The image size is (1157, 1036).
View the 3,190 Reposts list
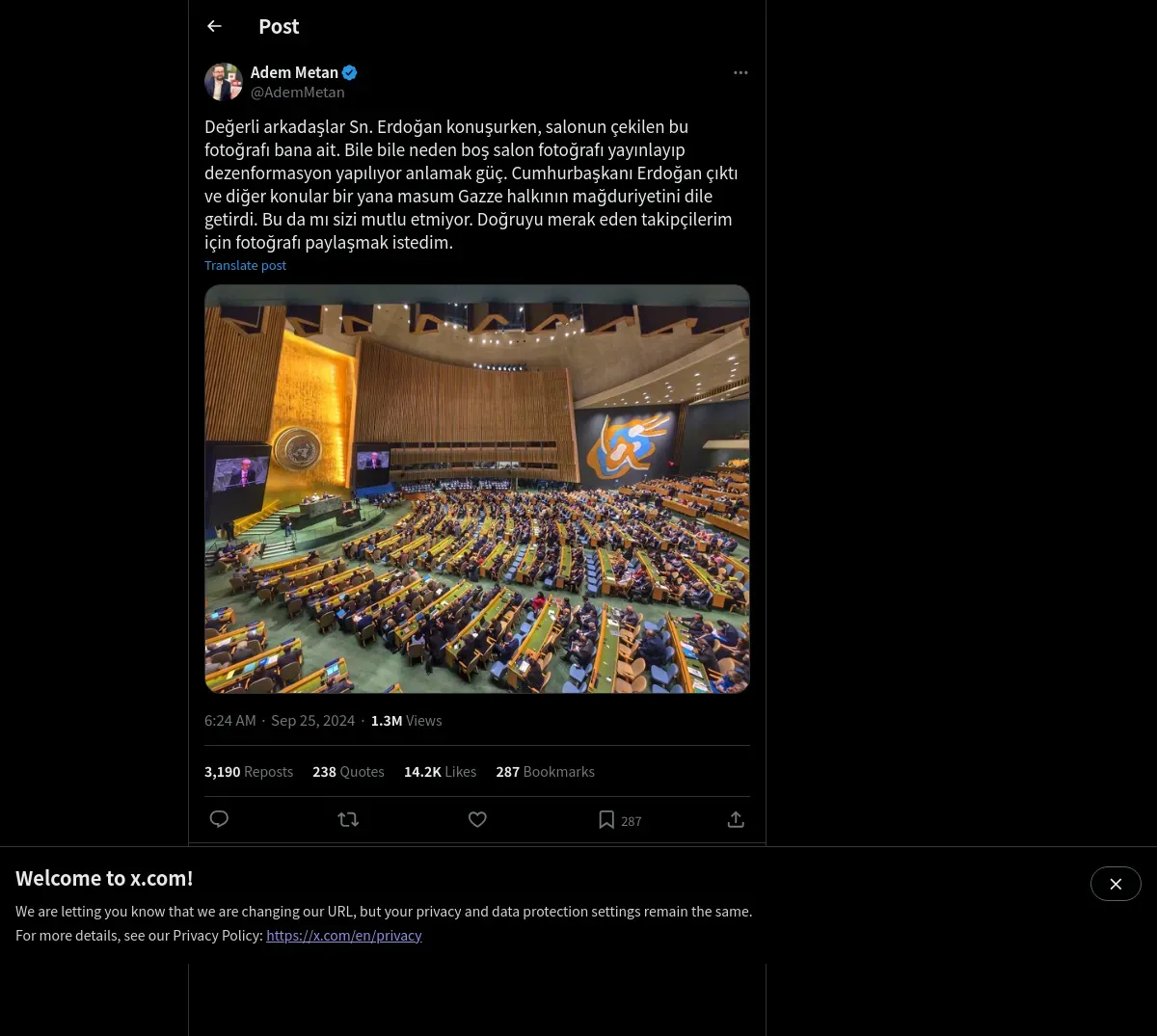pos(249,771)
